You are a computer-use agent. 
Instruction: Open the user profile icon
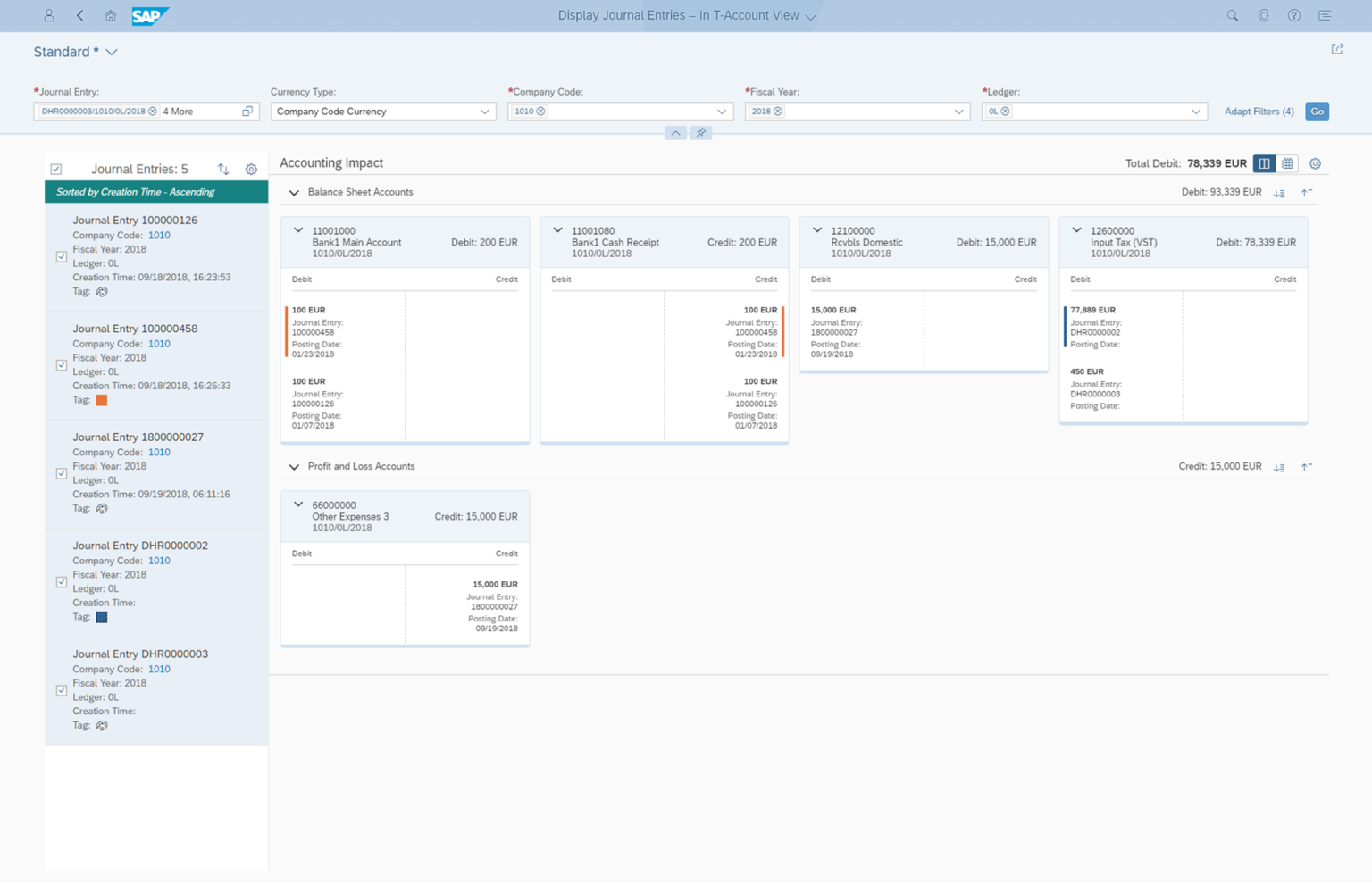[49, 15]
